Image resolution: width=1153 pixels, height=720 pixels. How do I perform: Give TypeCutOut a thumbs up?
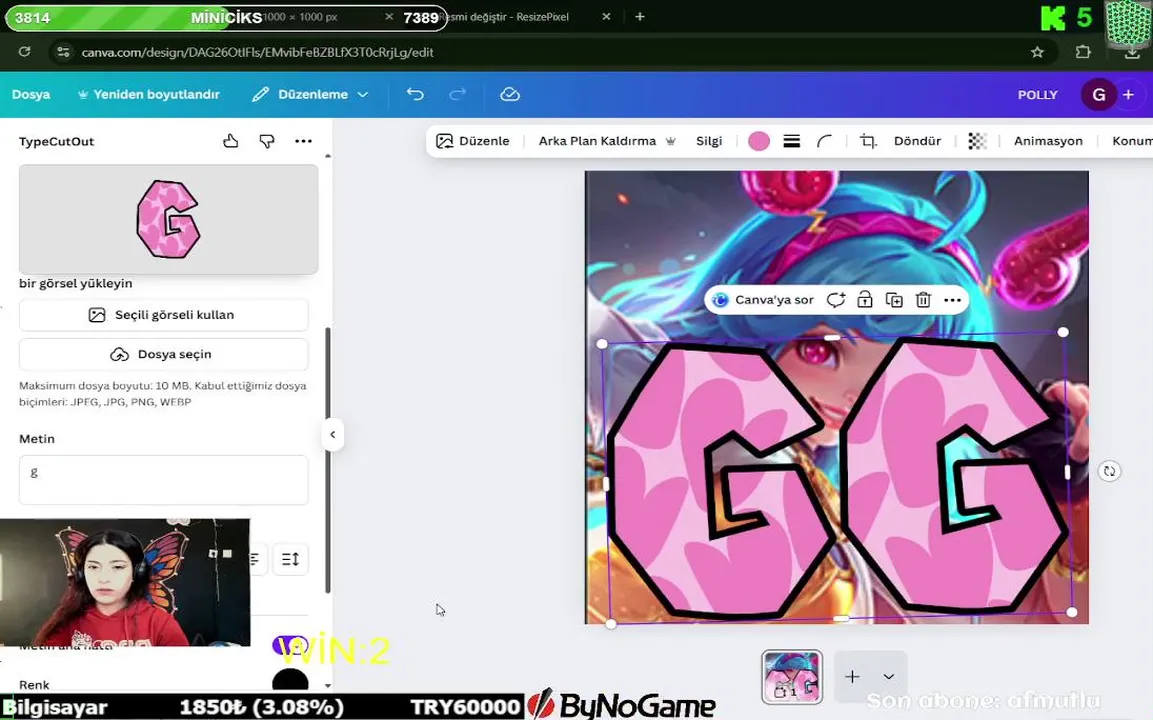[231, 141]
